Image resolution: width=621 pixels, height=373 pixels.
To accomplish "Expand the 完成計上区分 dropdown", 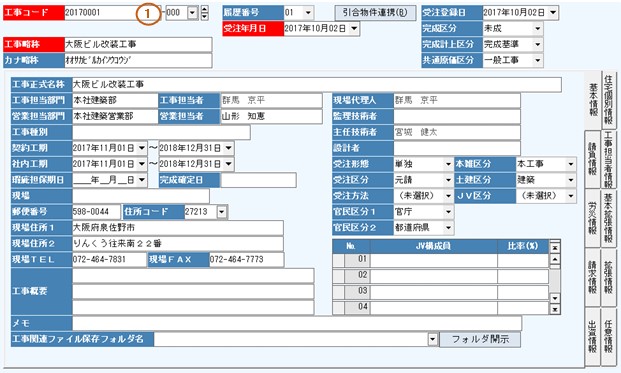I will (x=537, y=44).
